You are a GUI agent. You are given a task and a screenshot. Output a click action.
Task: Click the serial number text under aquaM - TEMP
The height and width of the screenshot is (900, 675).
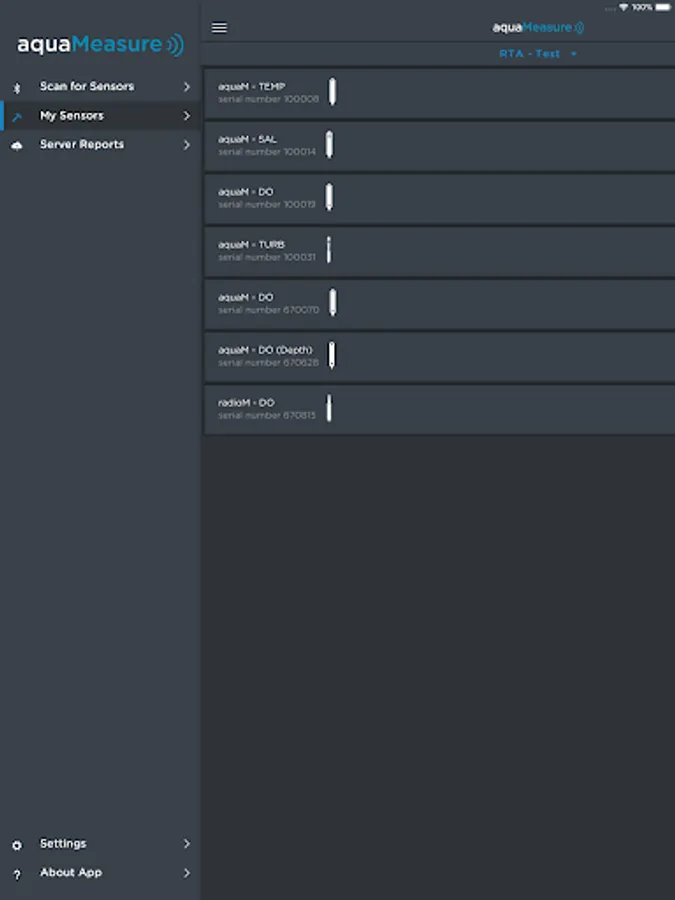click(x=268, y=99)
